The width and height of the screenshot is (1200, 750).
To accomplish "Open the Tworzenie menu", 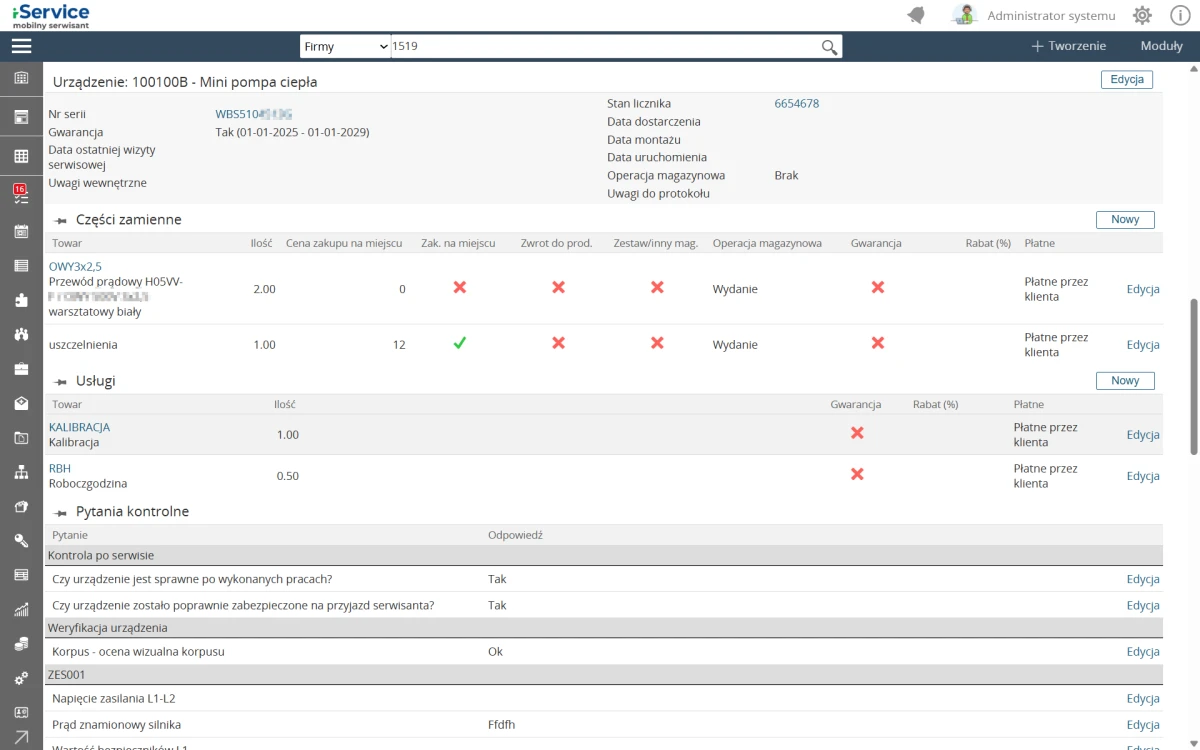I will (x=1068, y=46).
